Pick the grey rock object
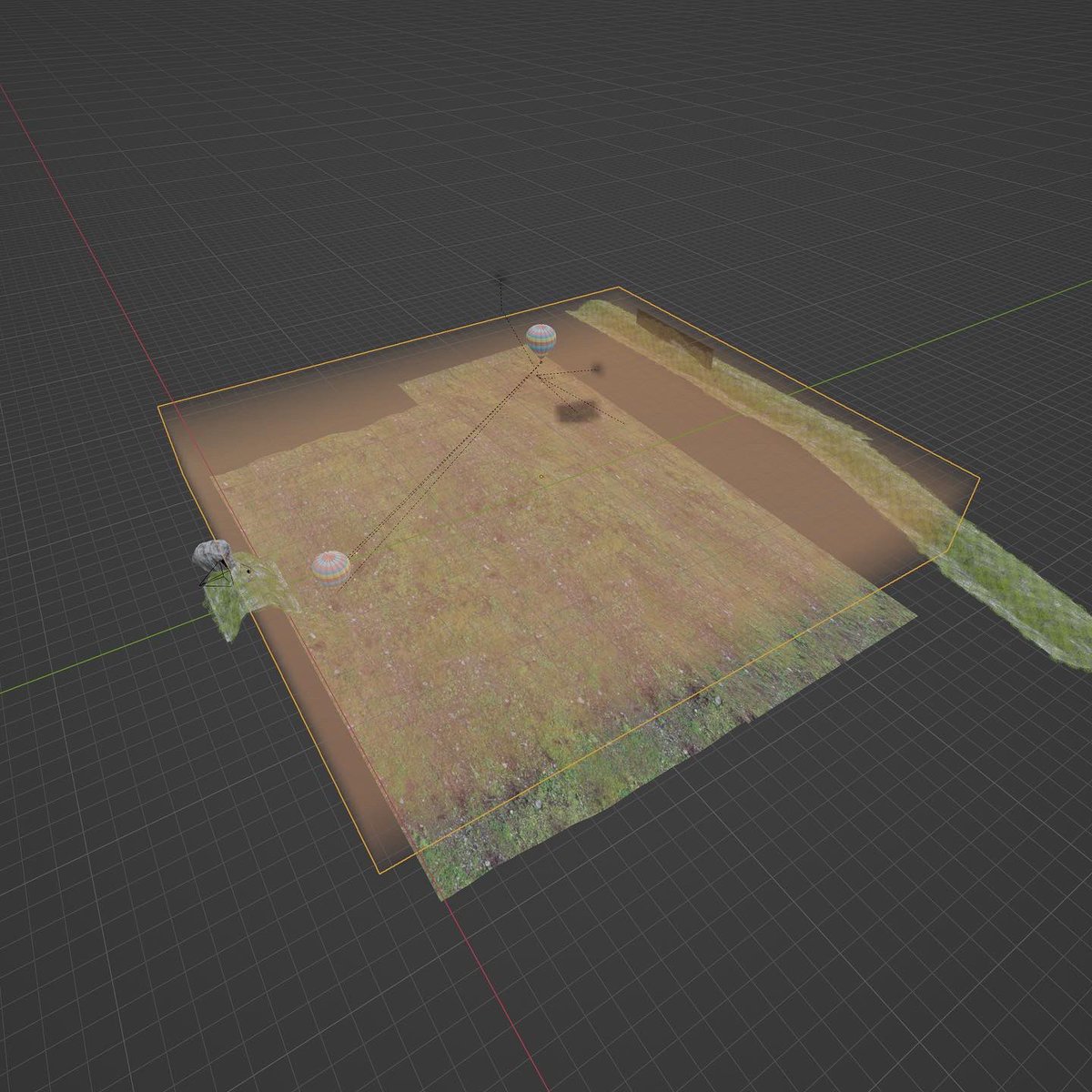Screen dimensions: 1092x1092 point(212,555)
